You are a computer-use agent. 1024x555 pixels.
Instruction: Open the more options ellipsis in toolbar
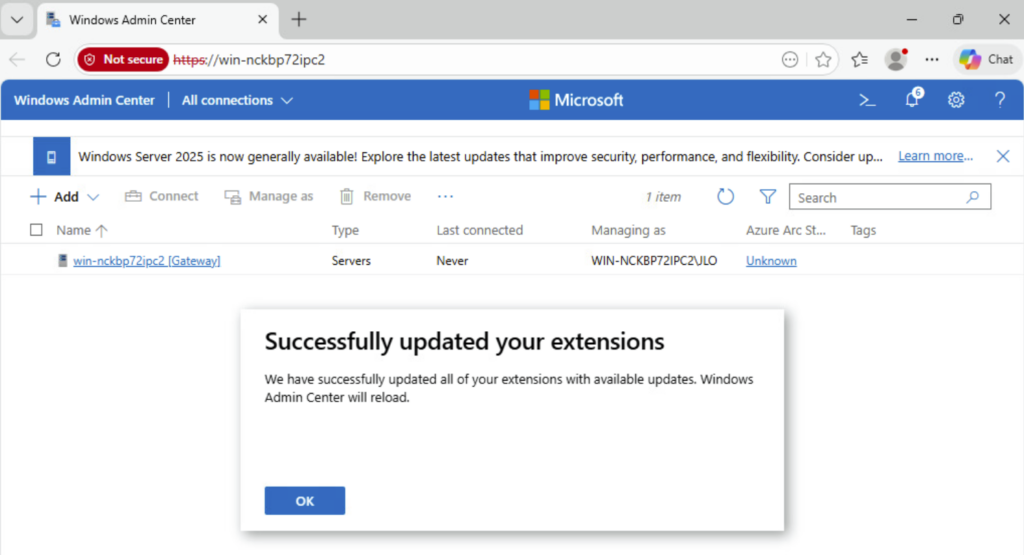coord(445,197)
